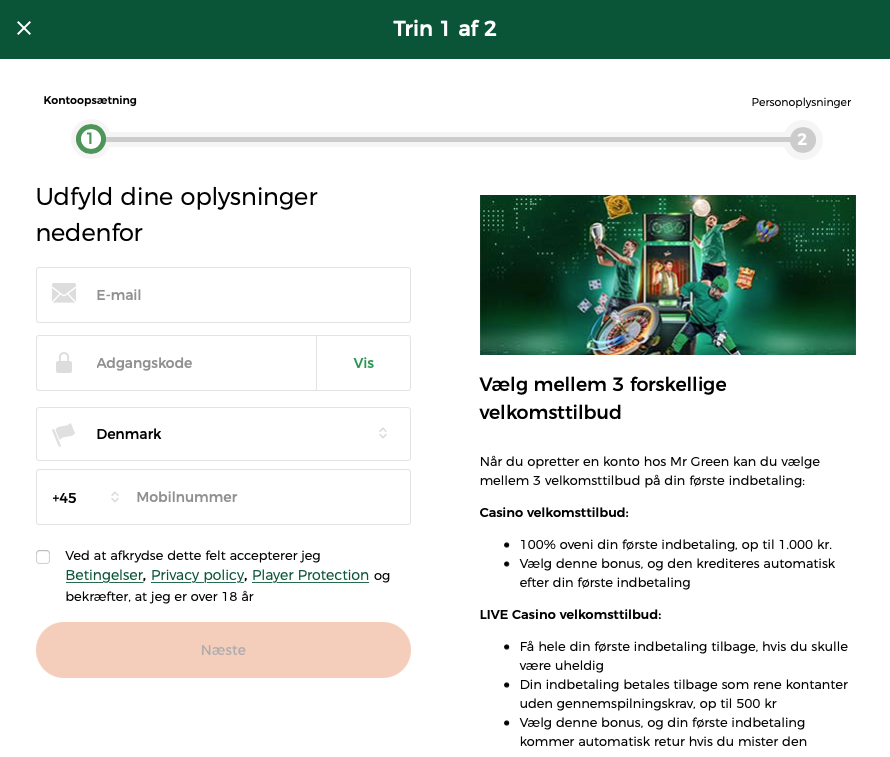Open the Denmark country dropdown
The image size is (890, 757).
(223, 434)
